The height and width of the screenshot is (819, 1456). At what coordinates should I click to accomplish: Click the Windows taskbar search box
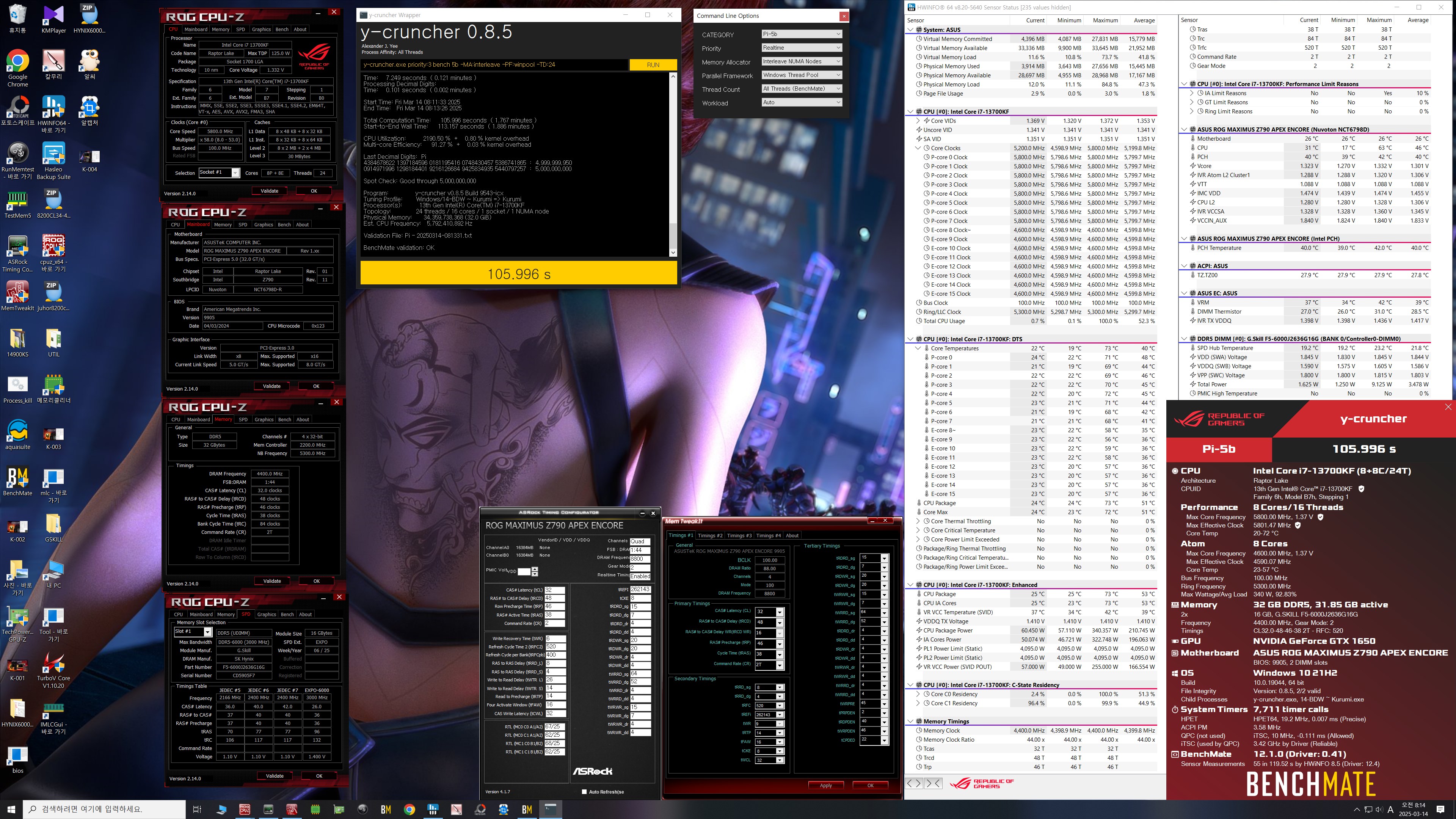click(x=104, y=809)
